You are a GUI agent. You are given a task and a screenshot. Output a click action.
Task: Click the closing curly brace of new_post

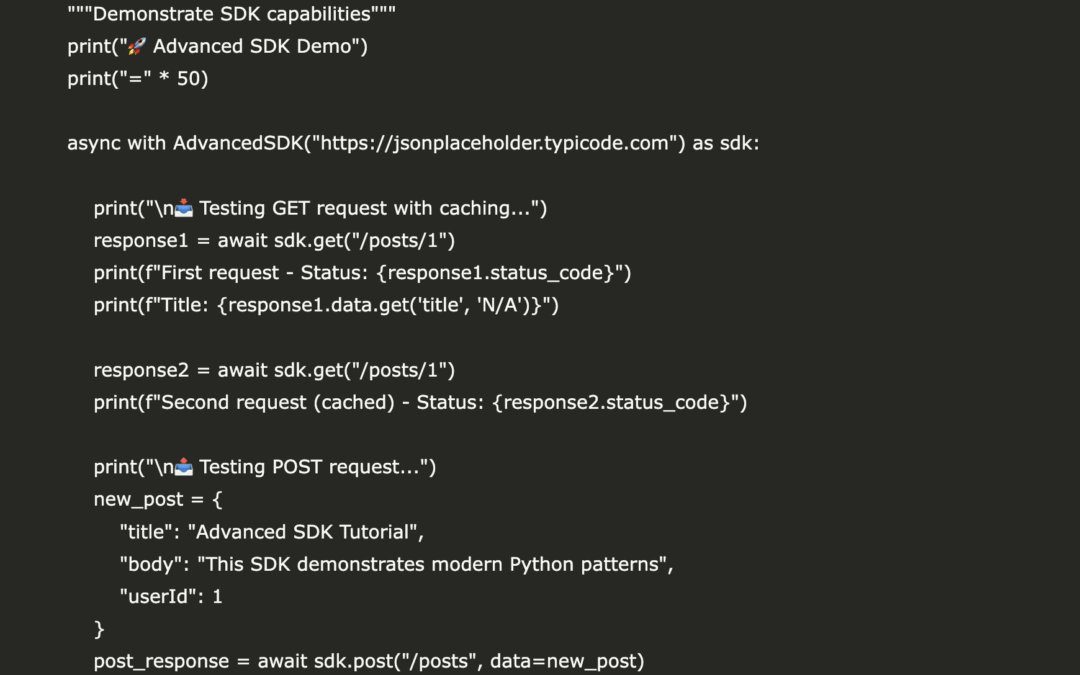point(99,629)
